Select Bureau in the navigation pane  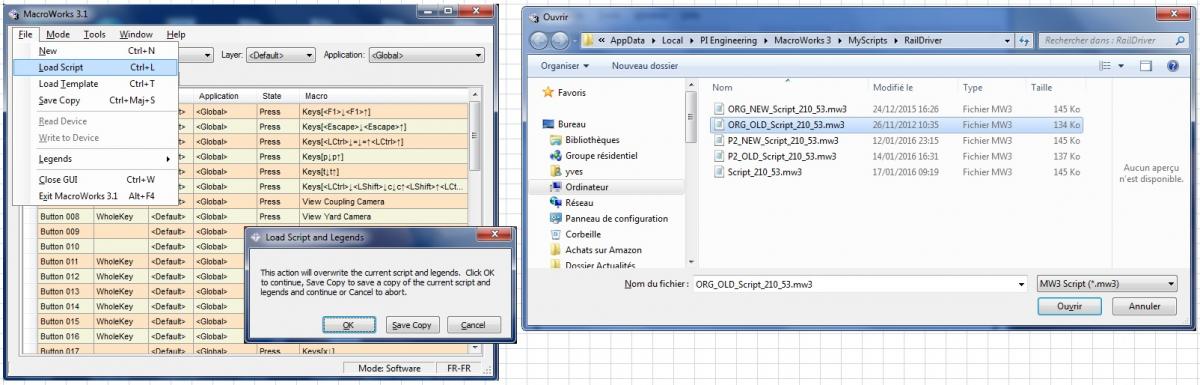563,124
